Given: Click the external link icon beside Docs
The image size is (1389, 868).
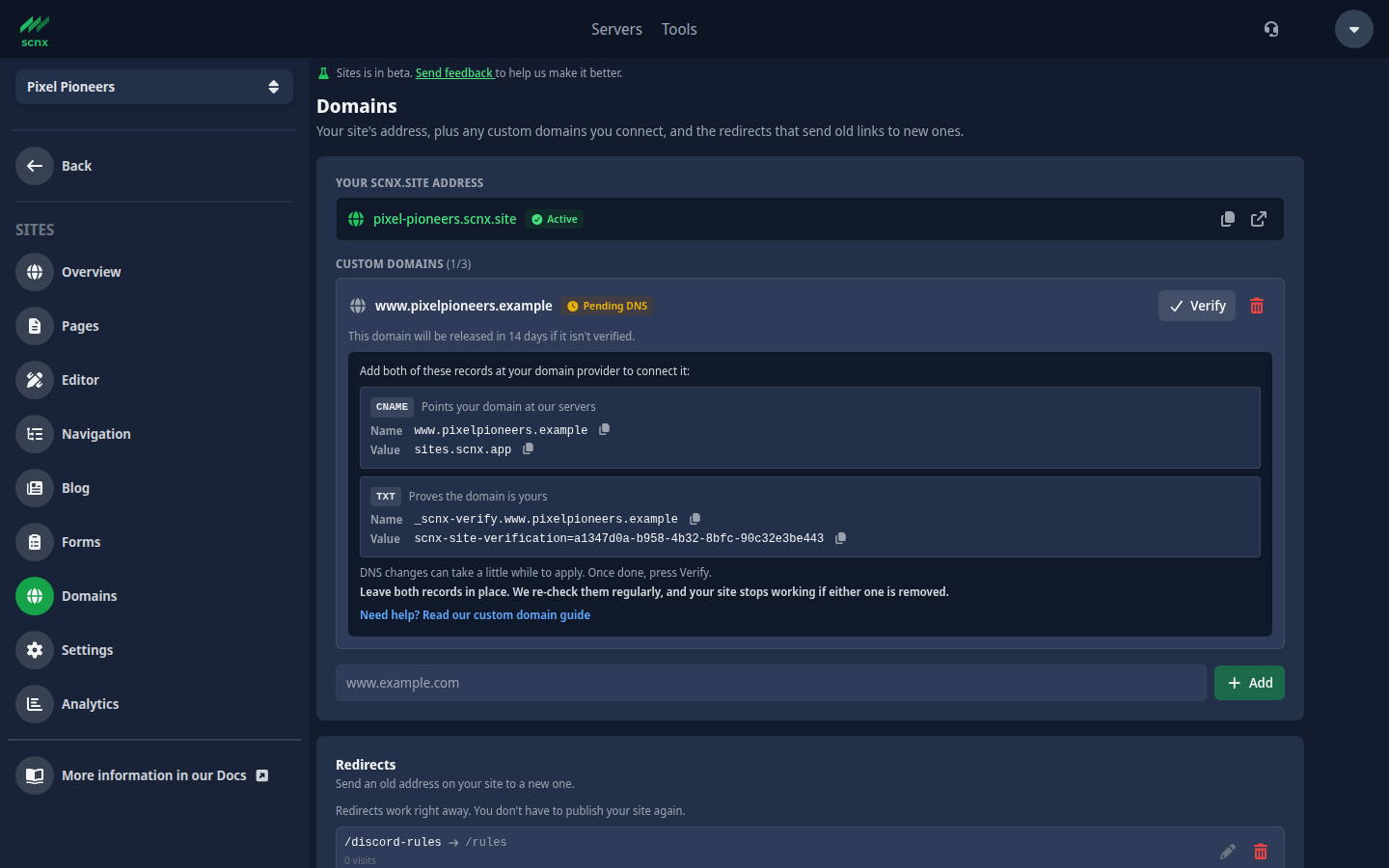Looking at the screenshot, I should pyautogui.click(x=262, y=775).
